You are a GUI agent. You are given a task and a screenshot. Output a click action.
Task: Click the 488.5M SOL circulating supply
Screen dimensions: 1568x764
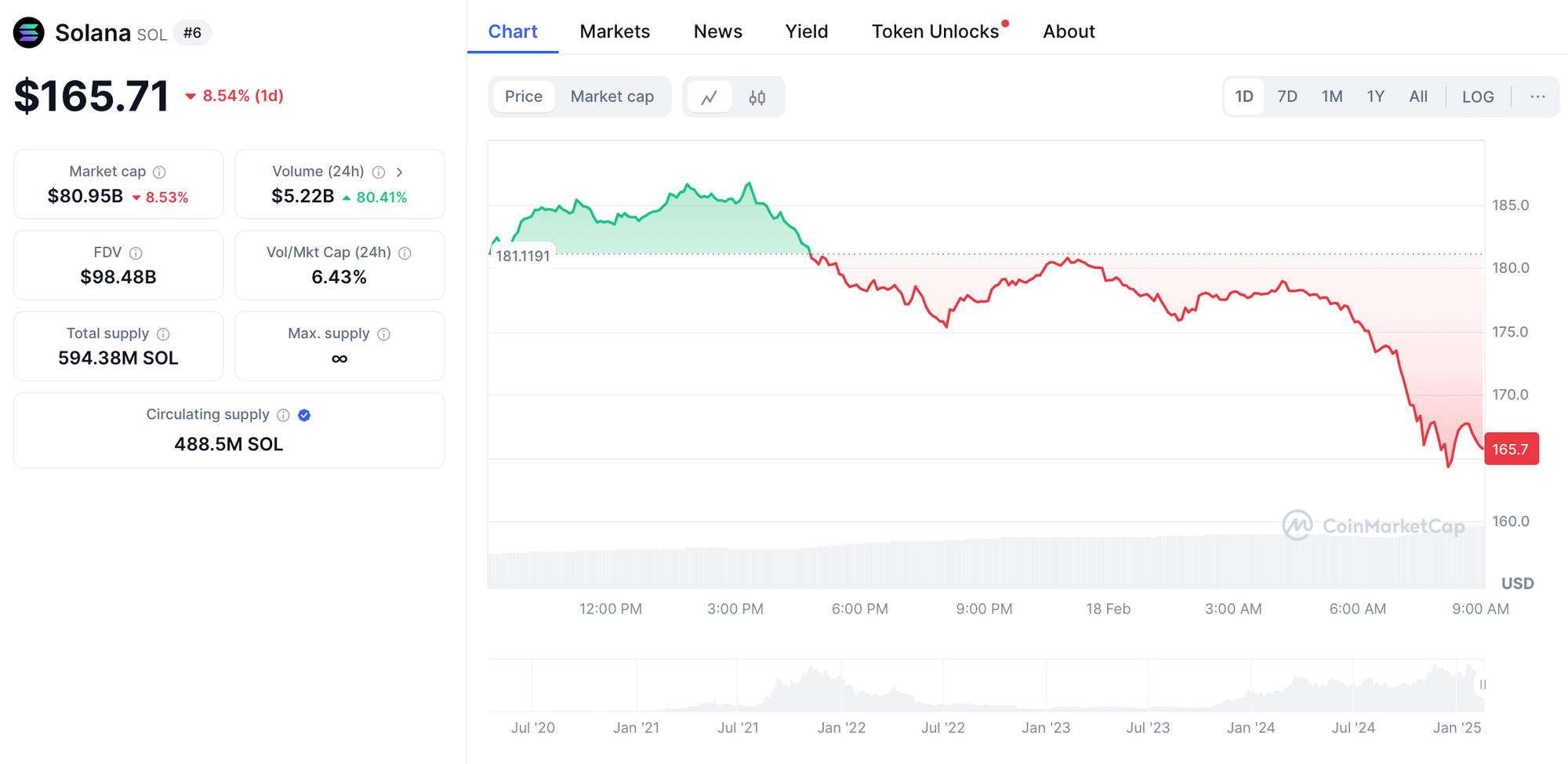(x=229, y=444)
